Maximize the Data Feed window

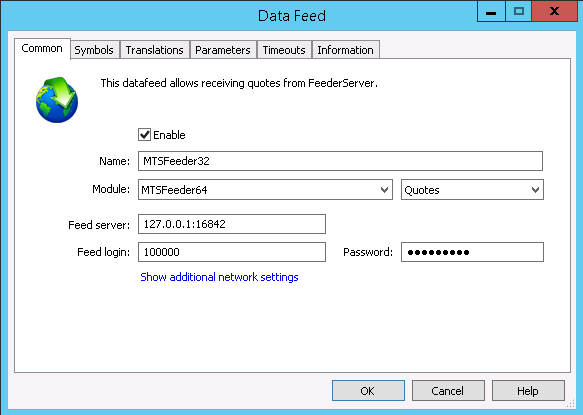point(518,12)
